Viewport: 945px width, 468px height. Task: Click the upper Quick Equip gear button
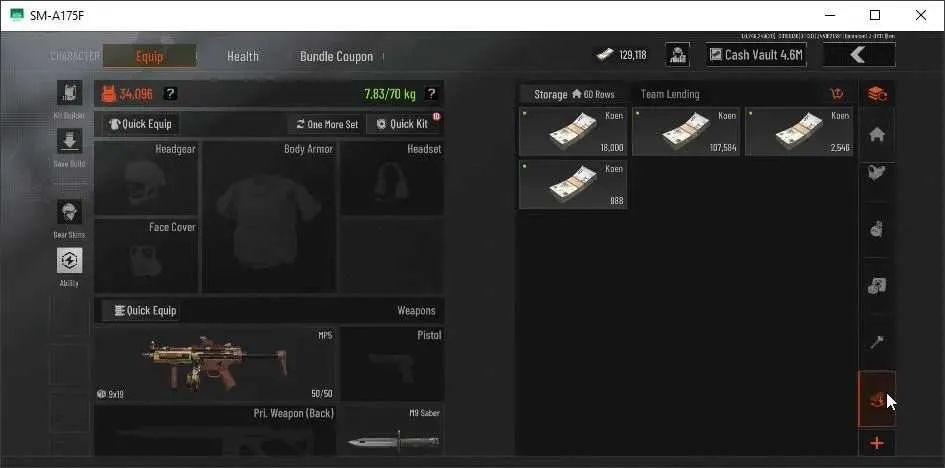pos(140,124)
